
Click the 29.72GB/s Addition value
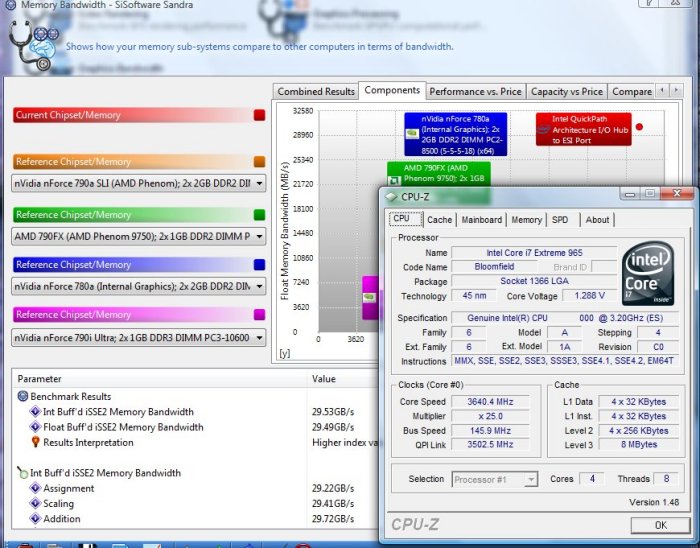click(333, 519)
